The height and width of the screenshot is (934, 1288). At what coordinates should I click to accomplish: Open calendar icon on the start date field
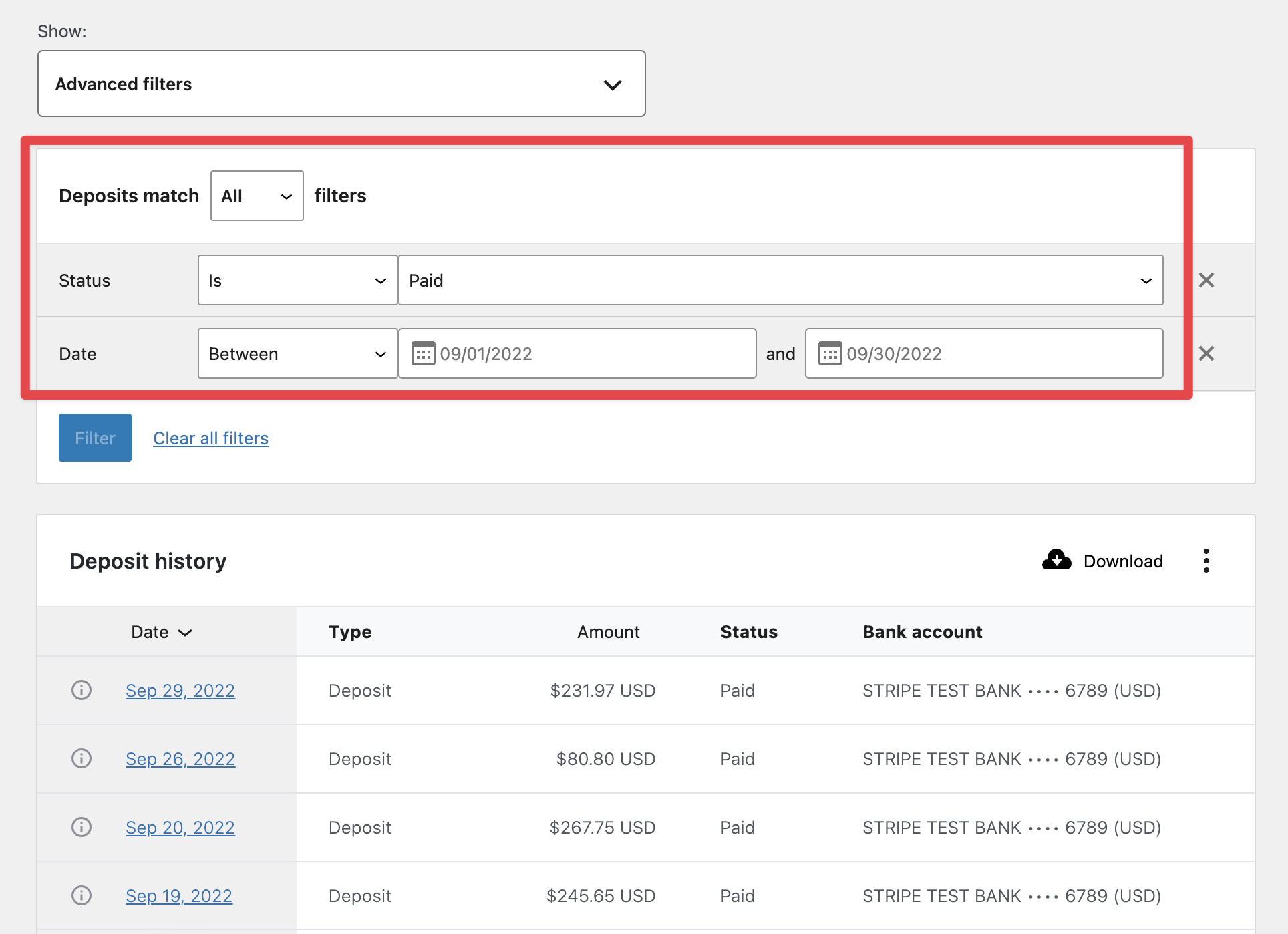click(x=423, y=353)
